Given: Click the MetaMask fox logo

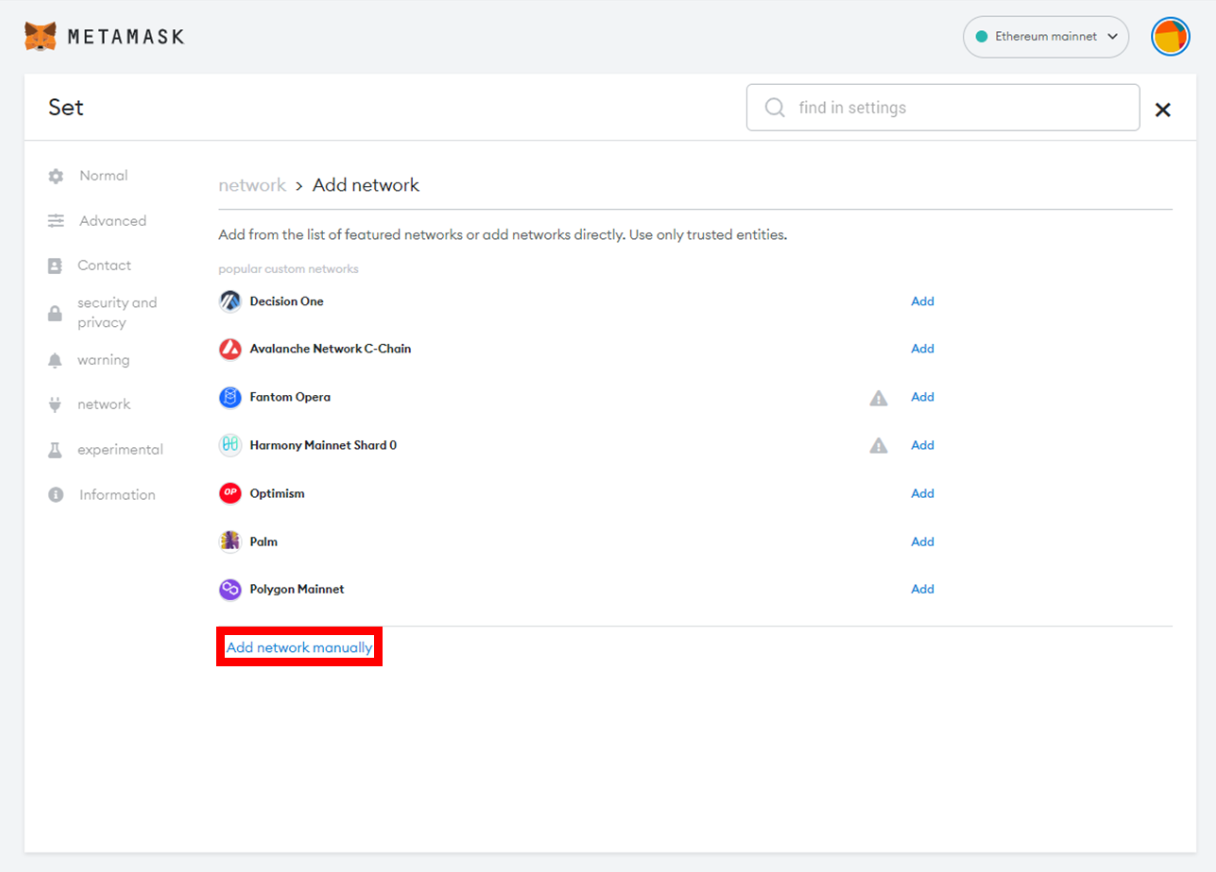Looking at the screenshot, I should [40, 37].
